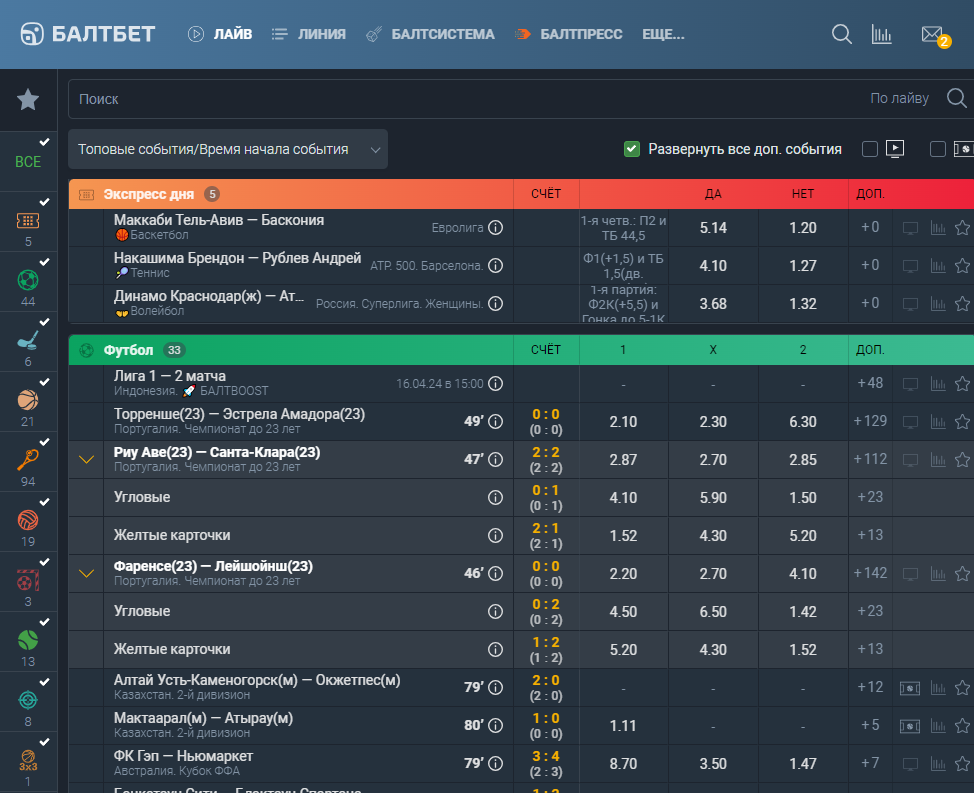Viewport: 974px width, 793px height.
Task: Collapse Риу Аве(23) — Санта-Клара(23) sub-events
Action: coord(86,460)
